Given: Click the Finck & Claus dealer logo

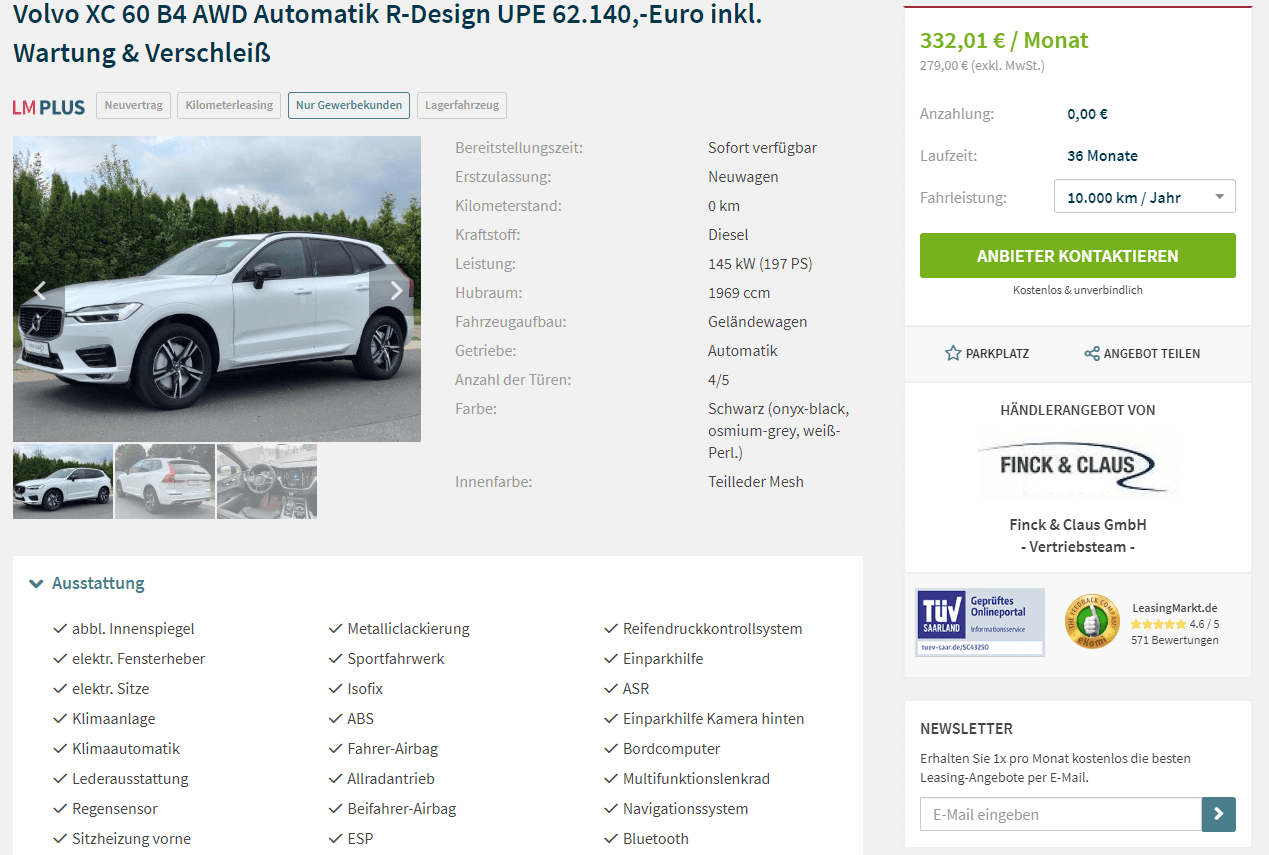Looking at the screenshot, I should (x=1077, y=465).
